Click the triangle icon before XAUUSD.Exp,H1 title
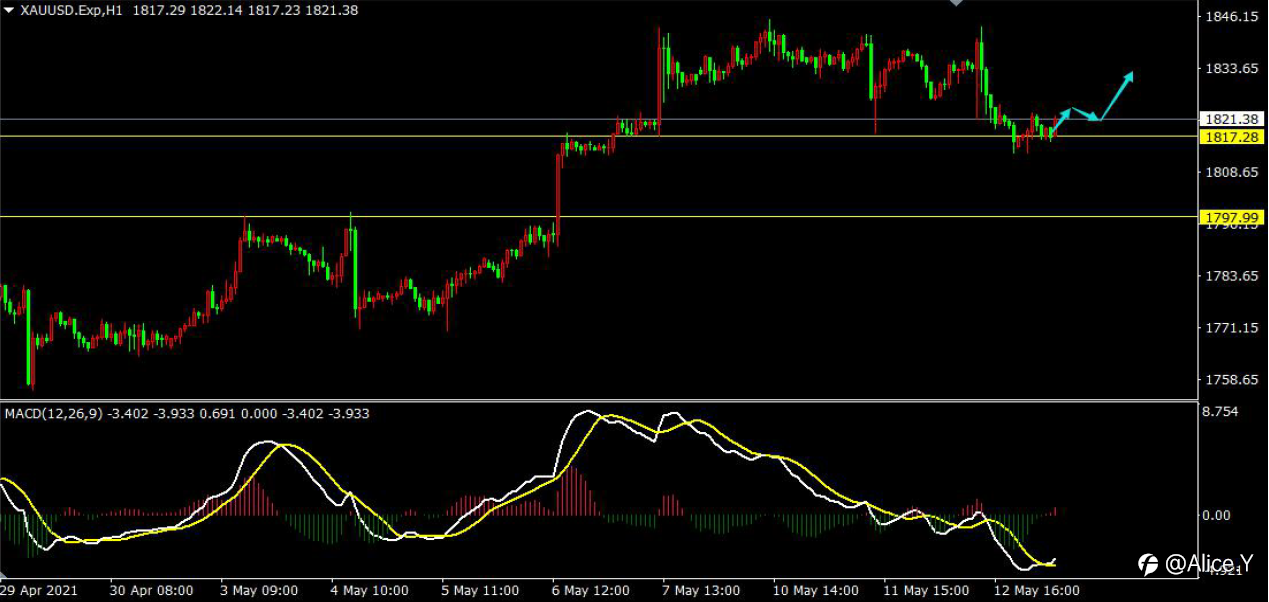Viewport: 1269px width, 602px height. (x=9, y=9)
